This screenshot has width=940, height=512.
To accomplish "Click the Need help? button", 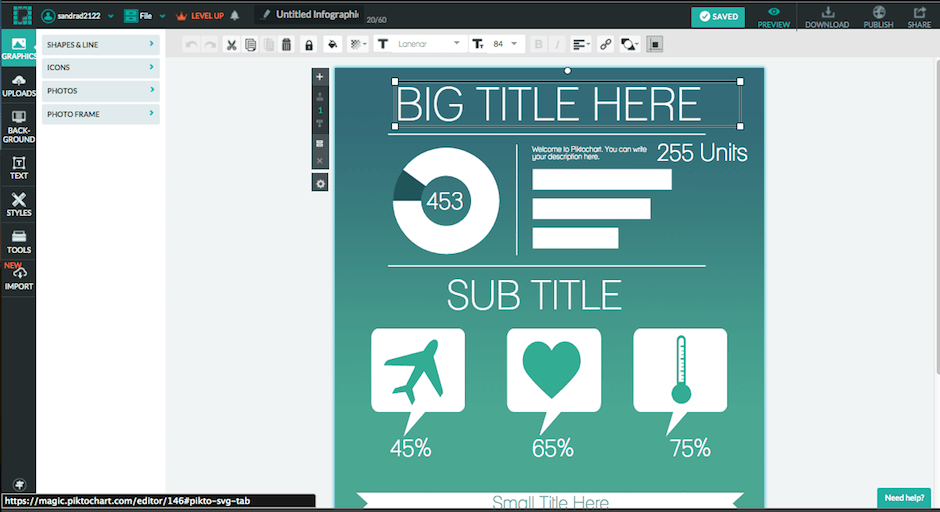I will [x=903, y=497].
